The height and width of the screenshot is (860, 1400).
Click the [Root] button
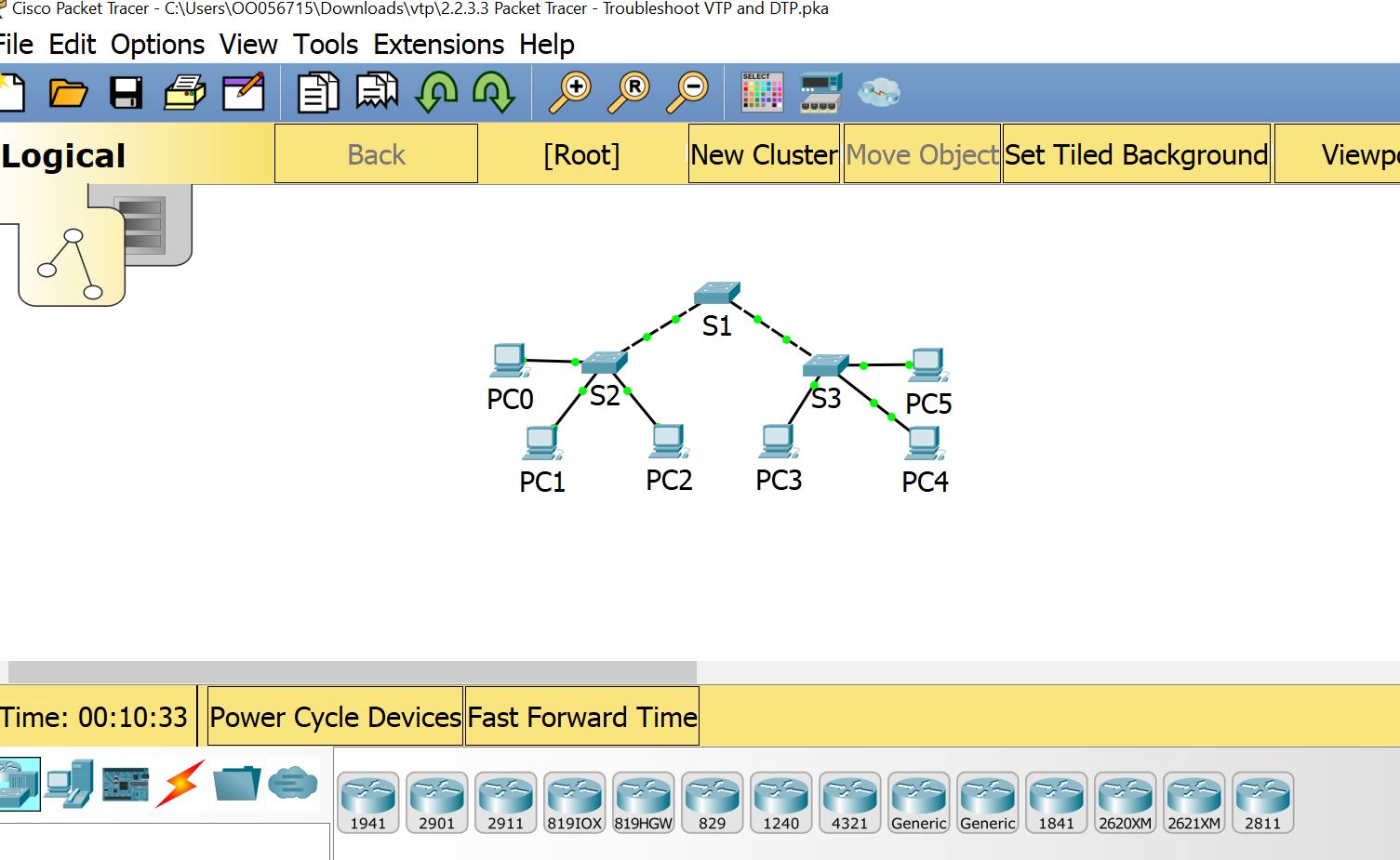point(581,154)
